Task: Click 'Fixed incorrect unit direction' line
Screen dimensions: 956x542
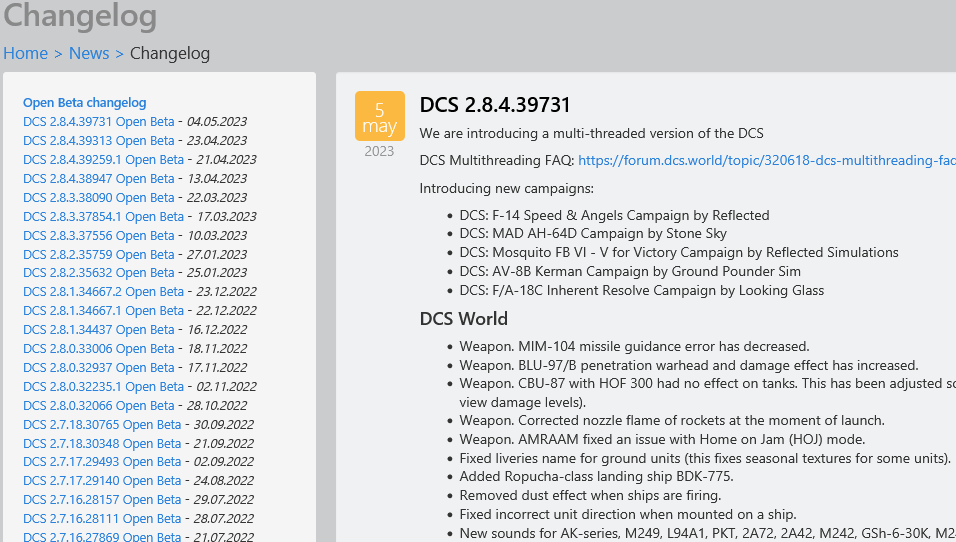Action: pyautogui.click(x=627, y=514)
